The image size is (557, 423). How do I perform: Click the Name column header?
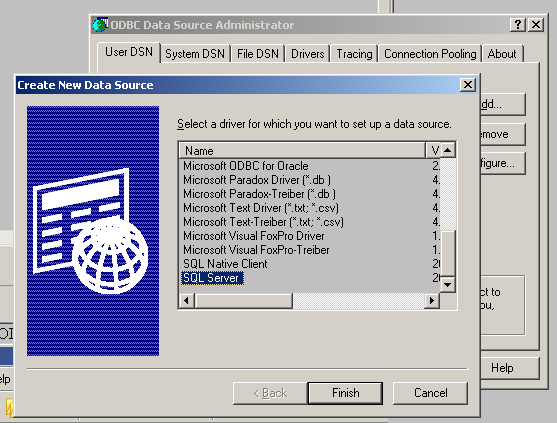(302, 151)
